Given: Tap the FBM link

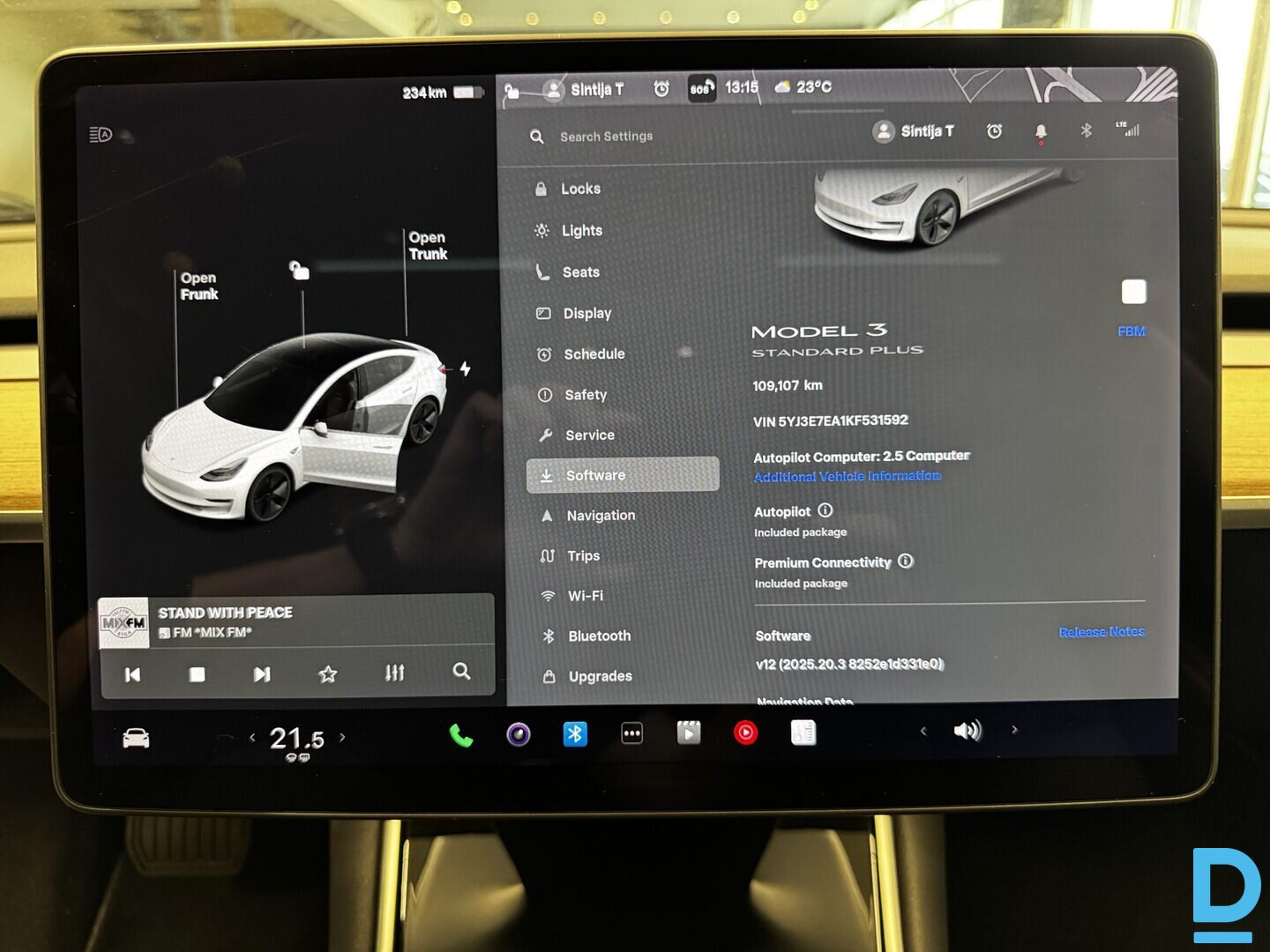Looking at the screenshot, I should pyautogui.click(x=1132, y=331).
